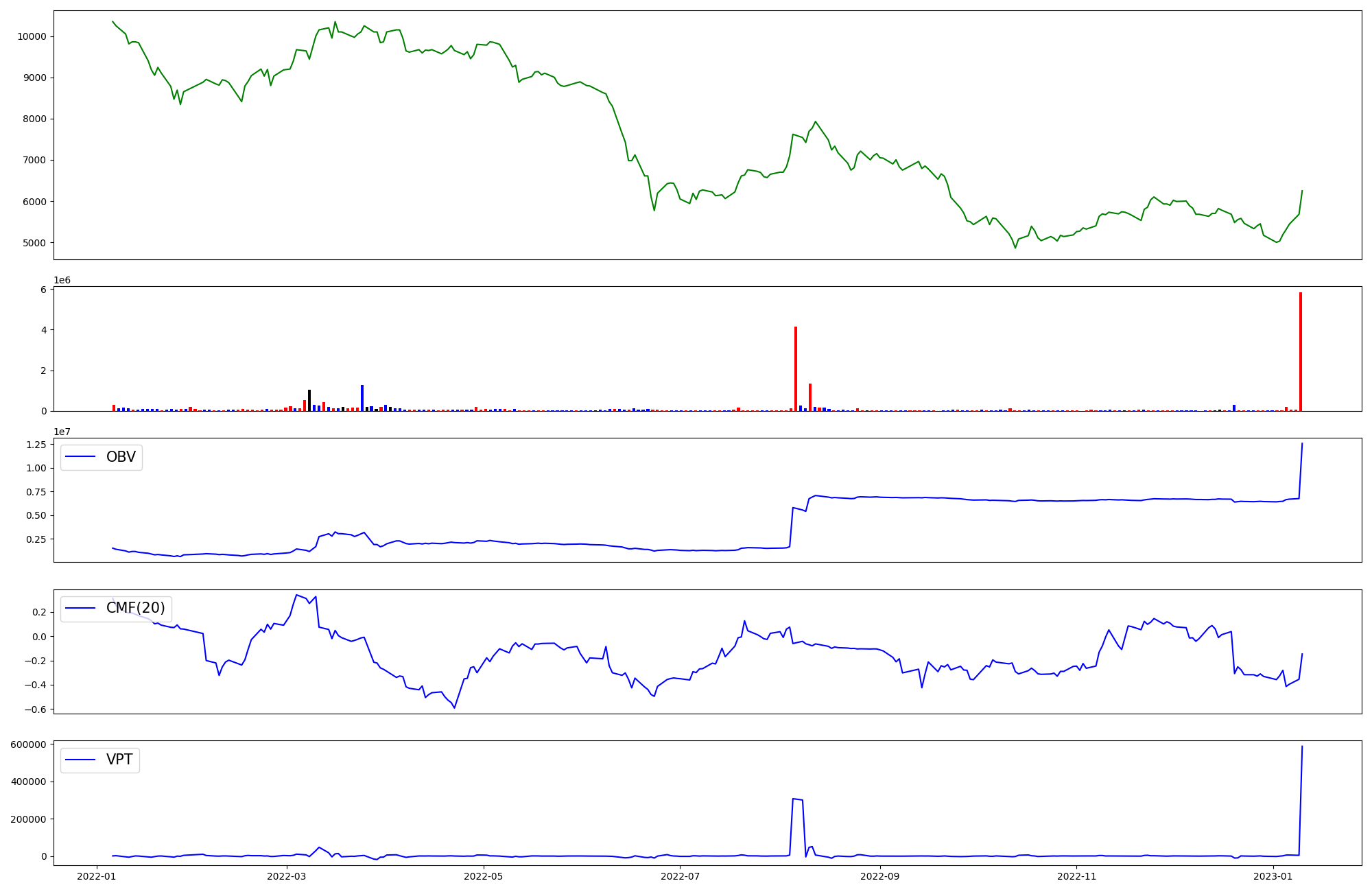1372x892 pixels.
Task: Click the 1.25 tick on the OBV axis
Action: [35, 445]
